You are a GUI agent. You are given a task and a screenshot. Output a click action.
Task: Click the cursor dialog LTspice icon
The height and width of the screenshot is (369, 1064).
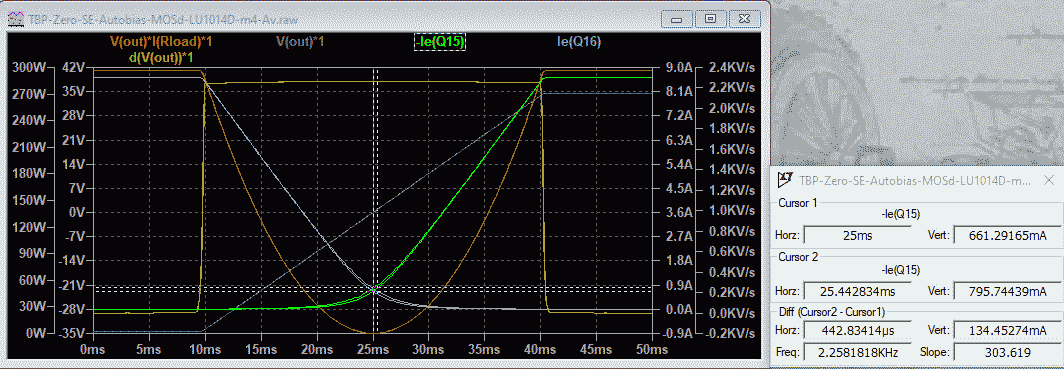(785, 181)
